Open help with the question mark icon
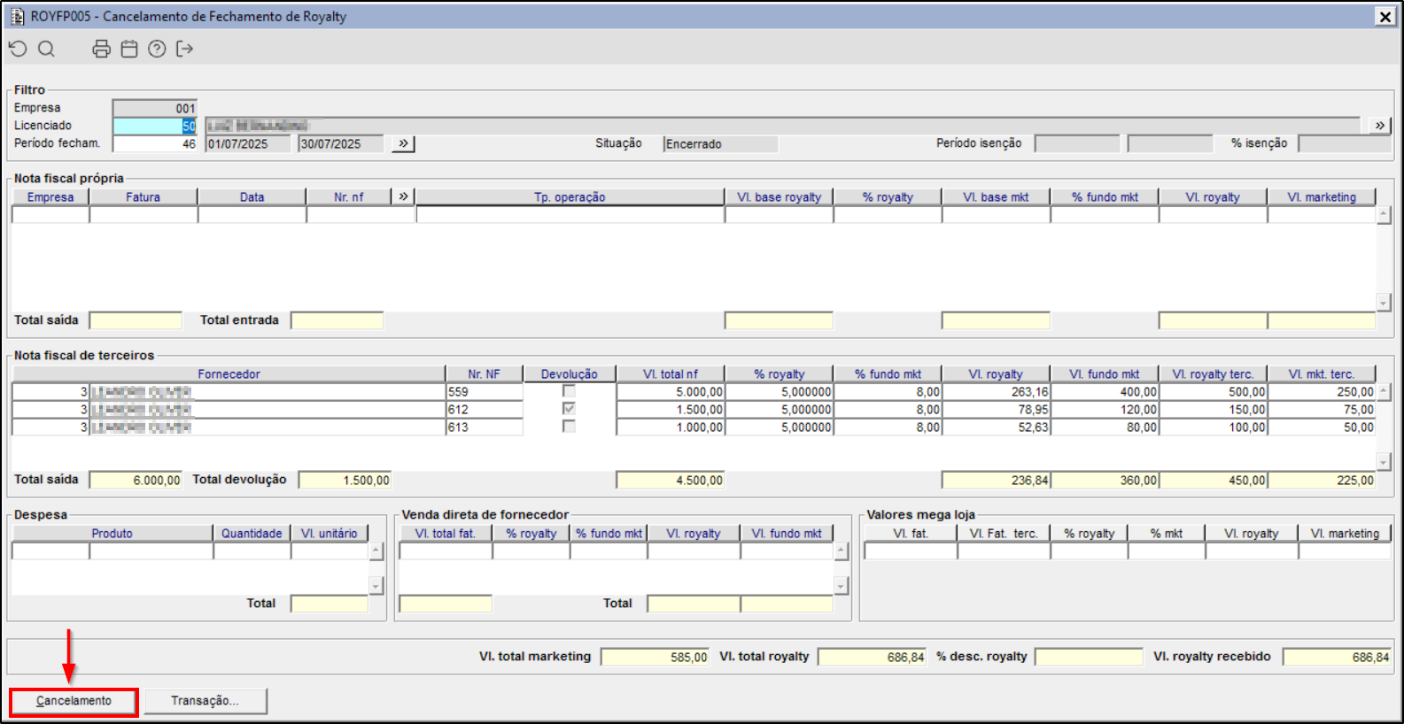The width and height of the screenshot is (1404, 724). [x=157, y=49]
